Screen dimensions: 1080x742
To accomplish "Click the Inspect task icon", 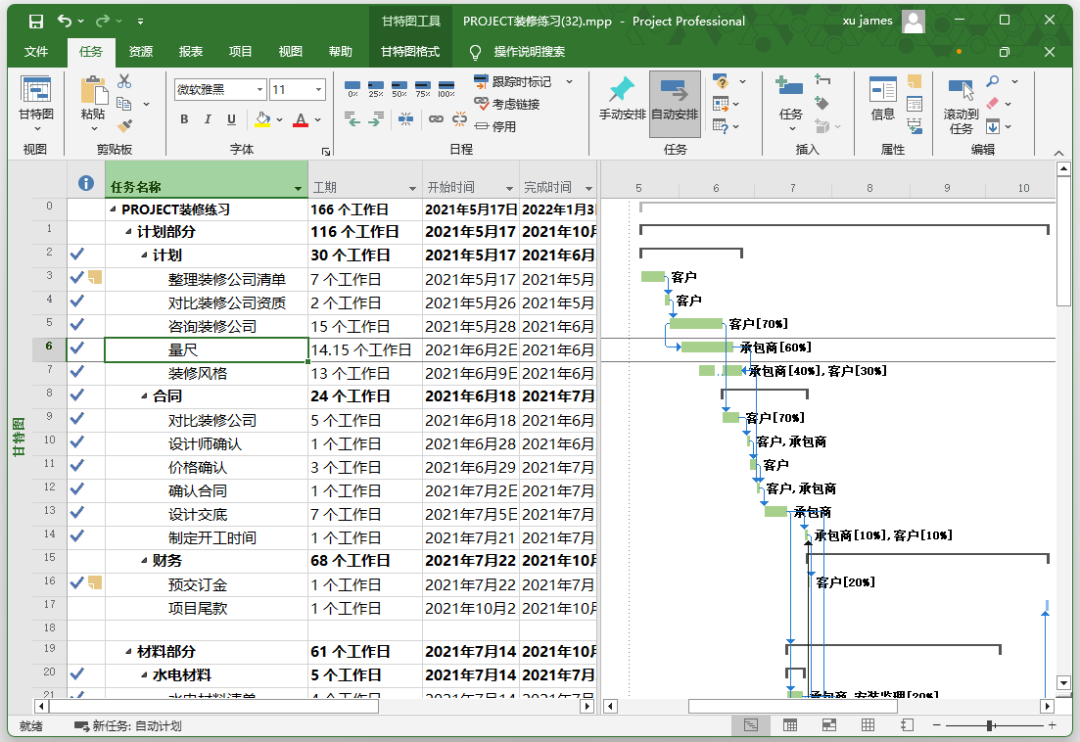I will tap(720, 82).
